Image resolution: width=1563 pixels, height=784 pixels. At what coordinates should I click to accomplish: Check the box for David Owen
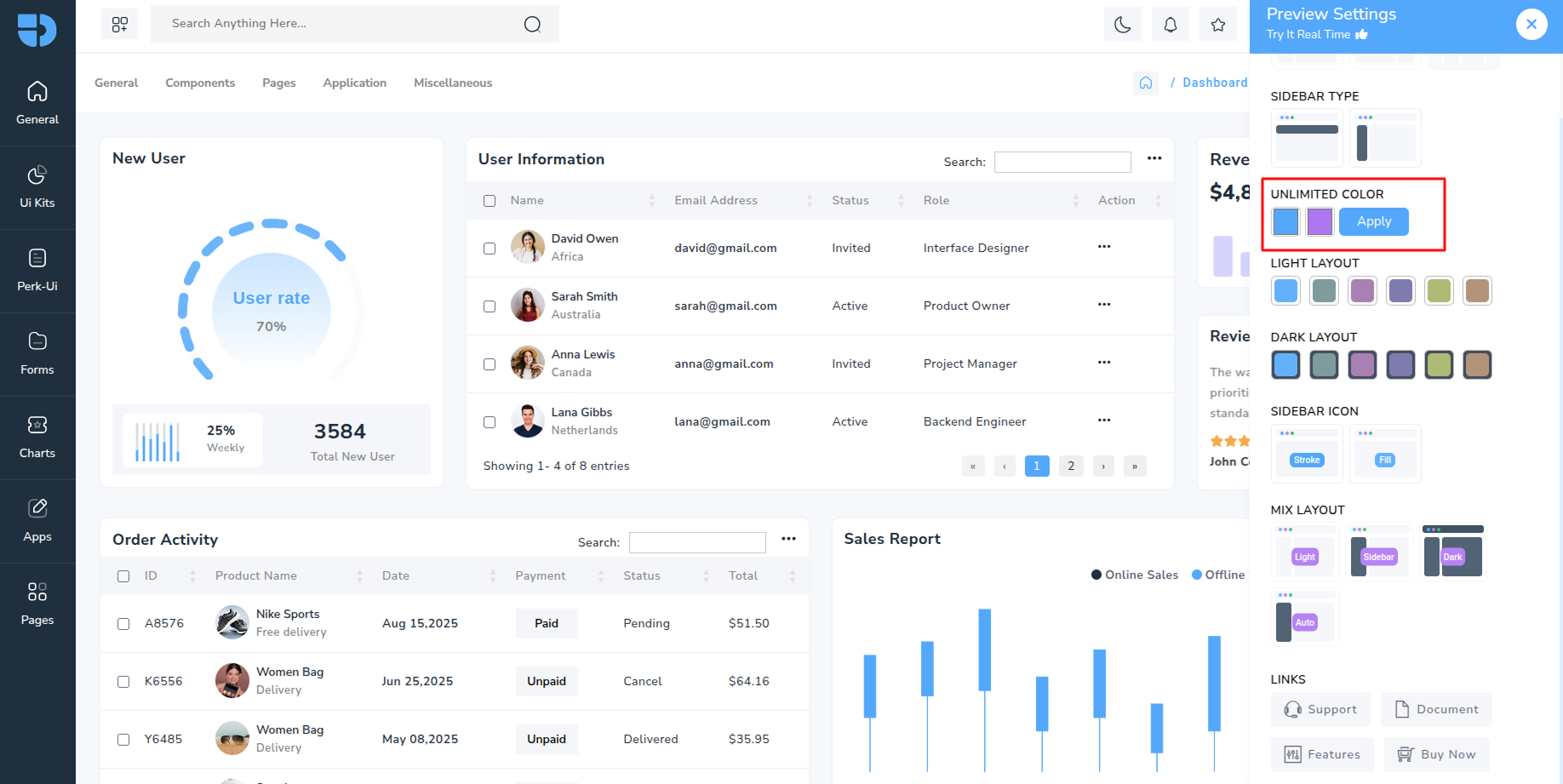pos(490,249)
